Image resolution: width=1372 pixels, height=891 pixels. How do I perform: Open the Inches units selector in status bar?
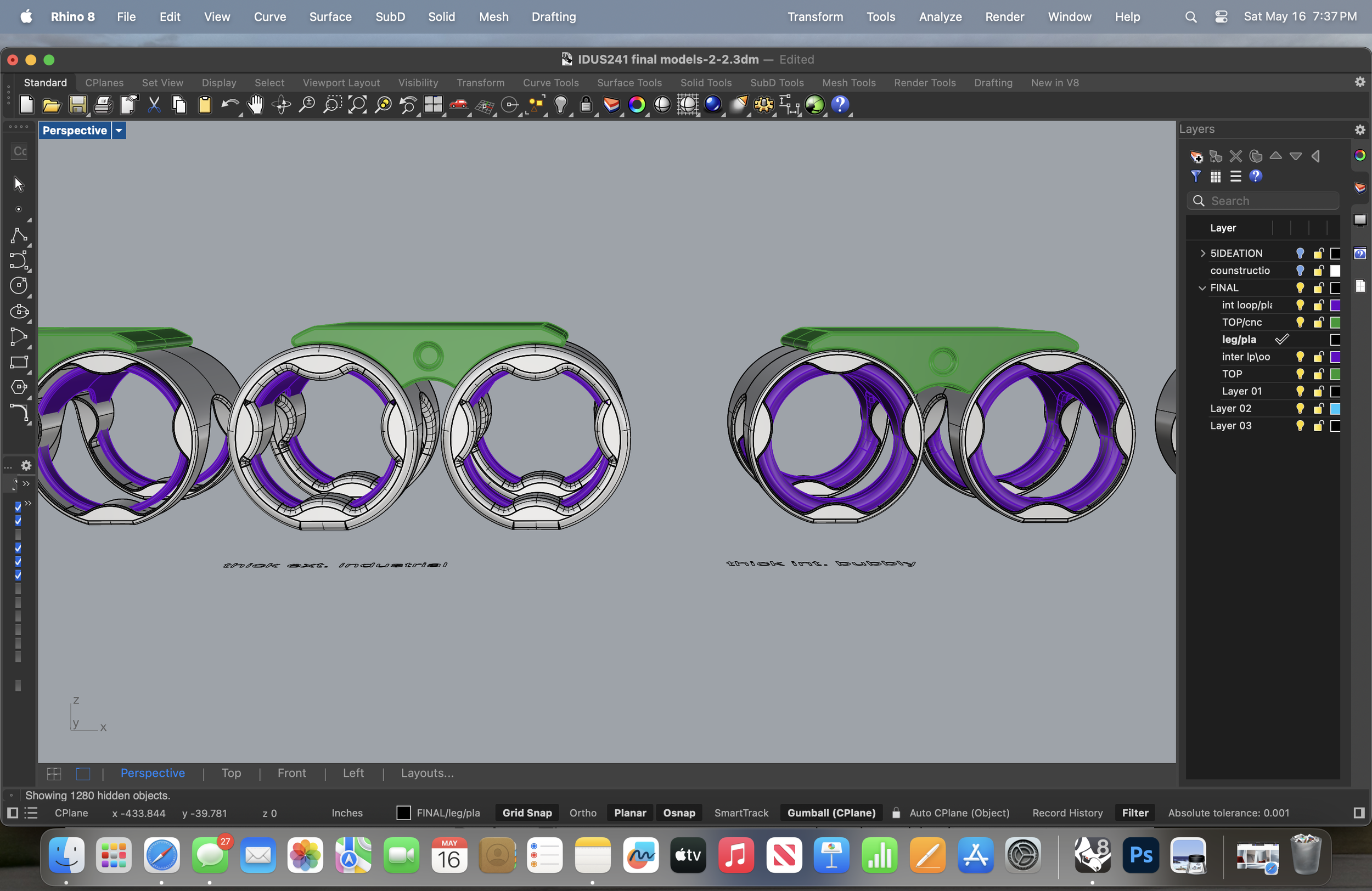point(347,813)
